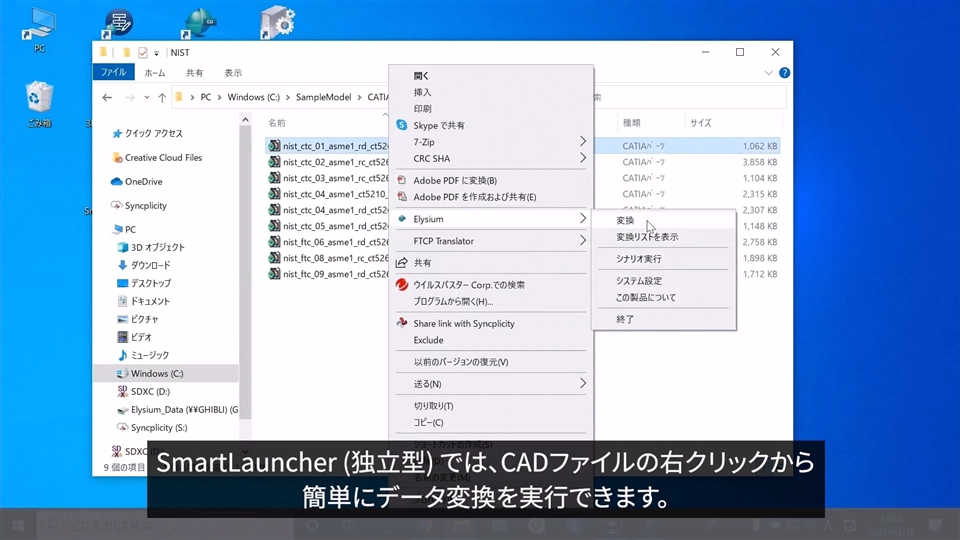Open the PC desktop shortcut

pos(39,28)
